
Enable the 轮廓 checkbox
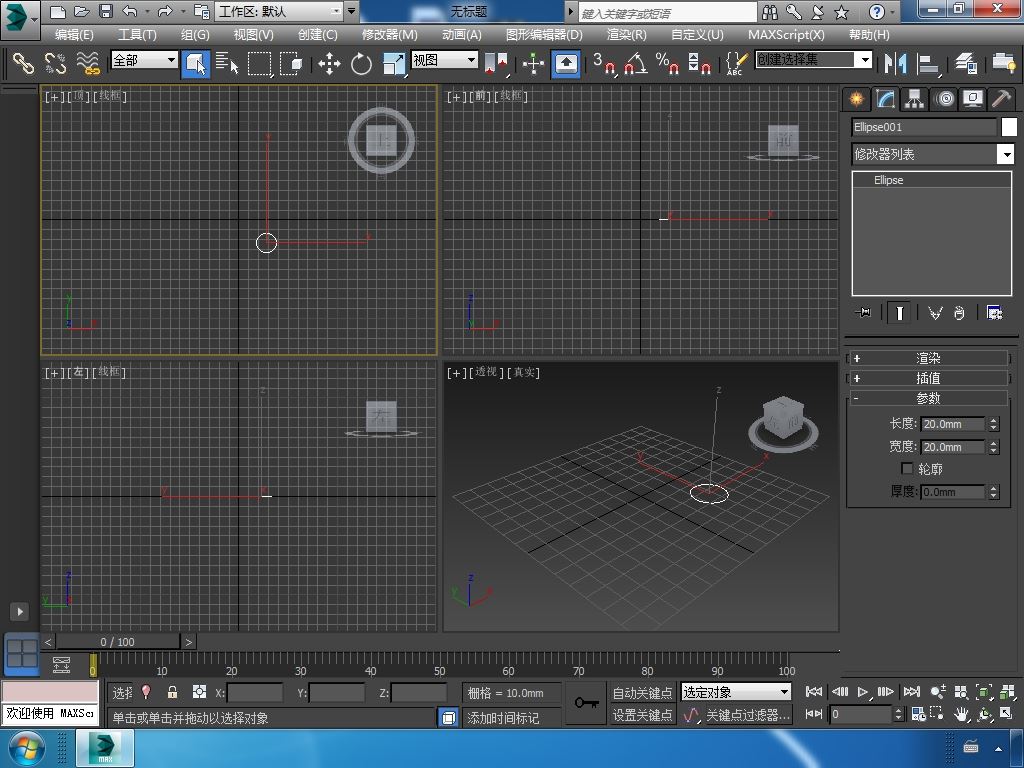[907, 469]
